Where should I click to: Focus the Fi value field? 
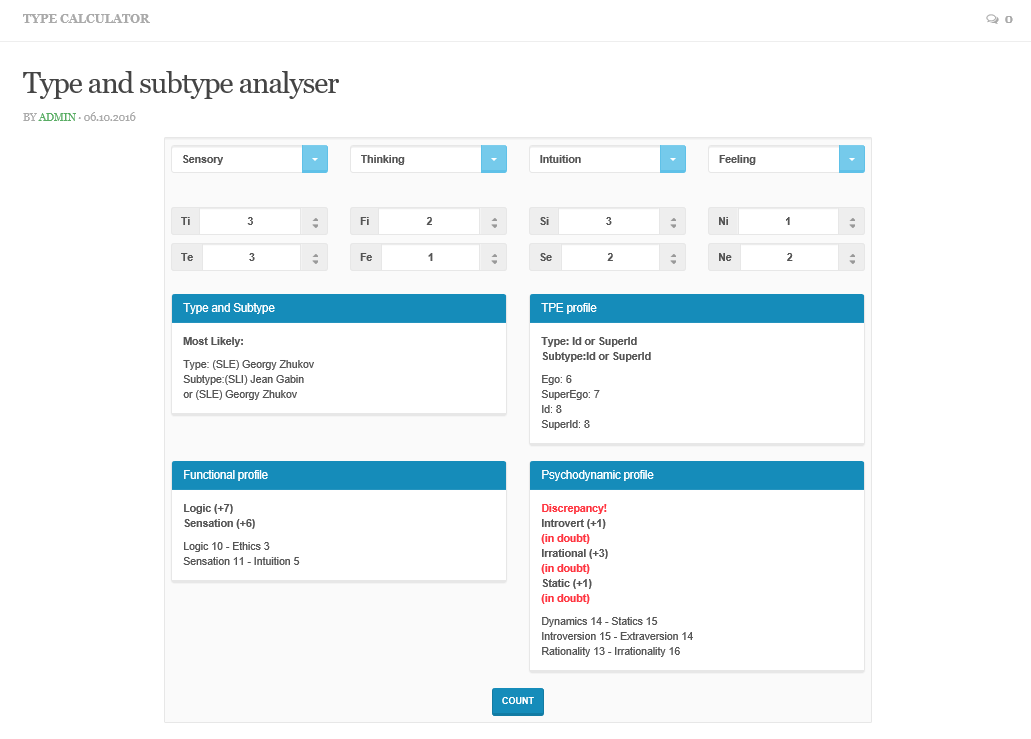(429, 222)
